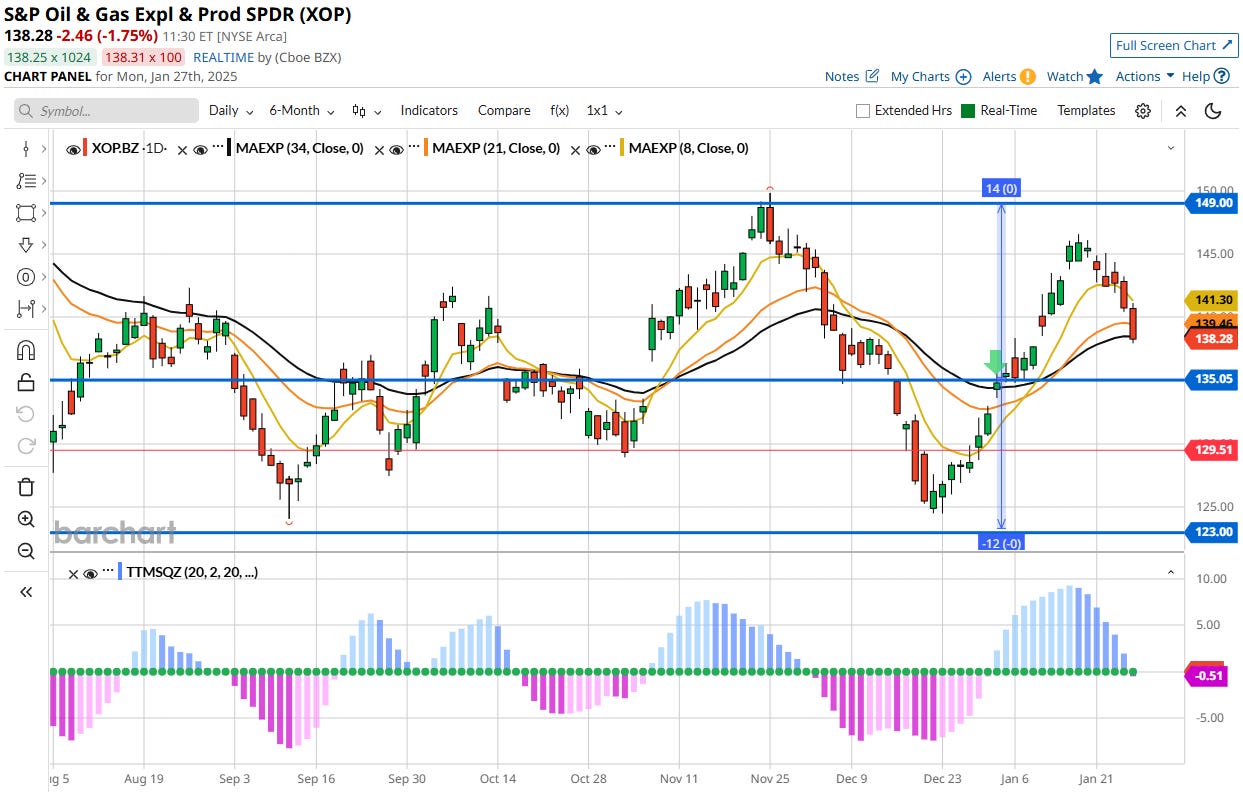Open the Compare menu
1243x792 pixels.
(504, 111)
